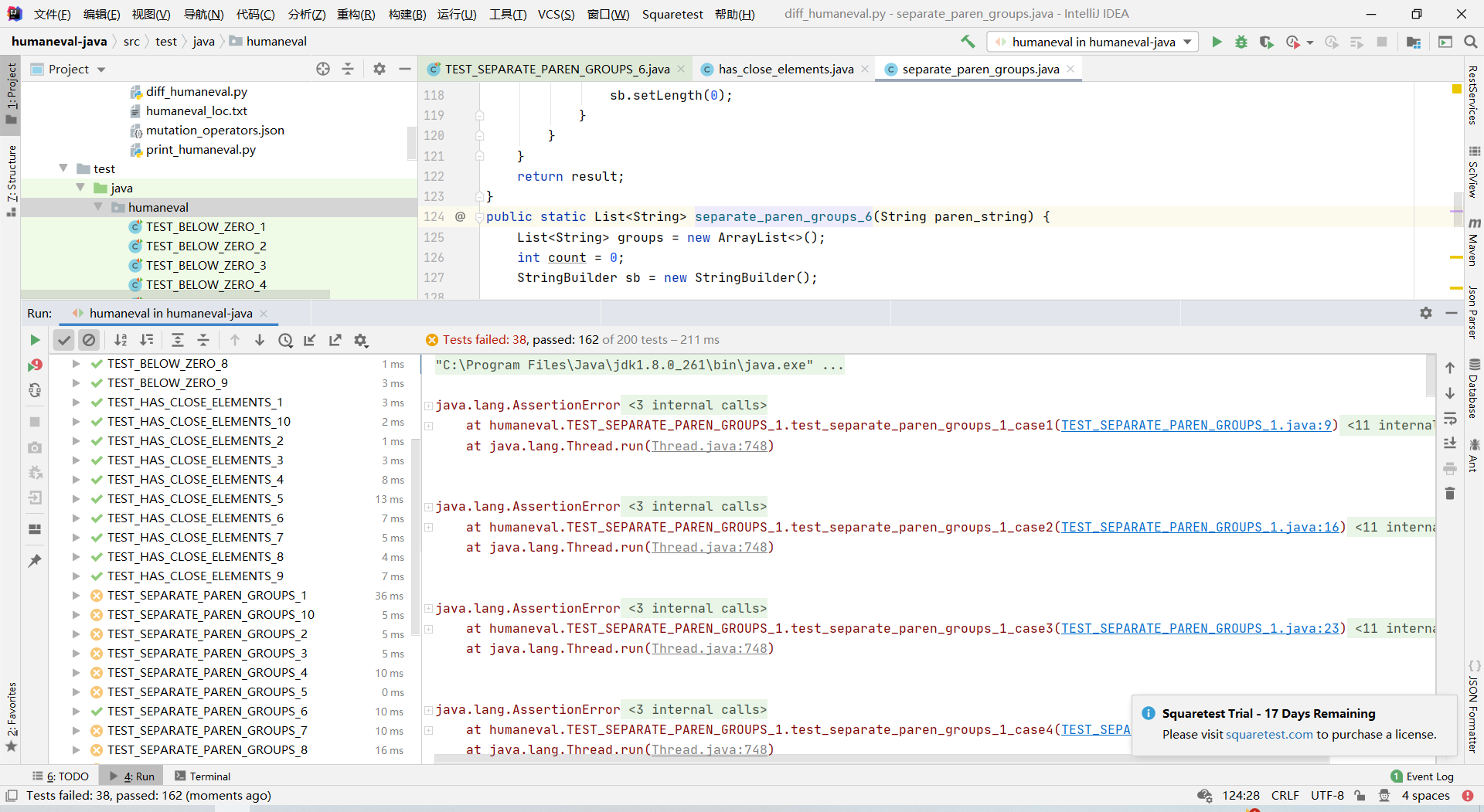Screen dimensions: 1484x812
Task: Collapse the humaneval folder node
Action: coord(98,207)
